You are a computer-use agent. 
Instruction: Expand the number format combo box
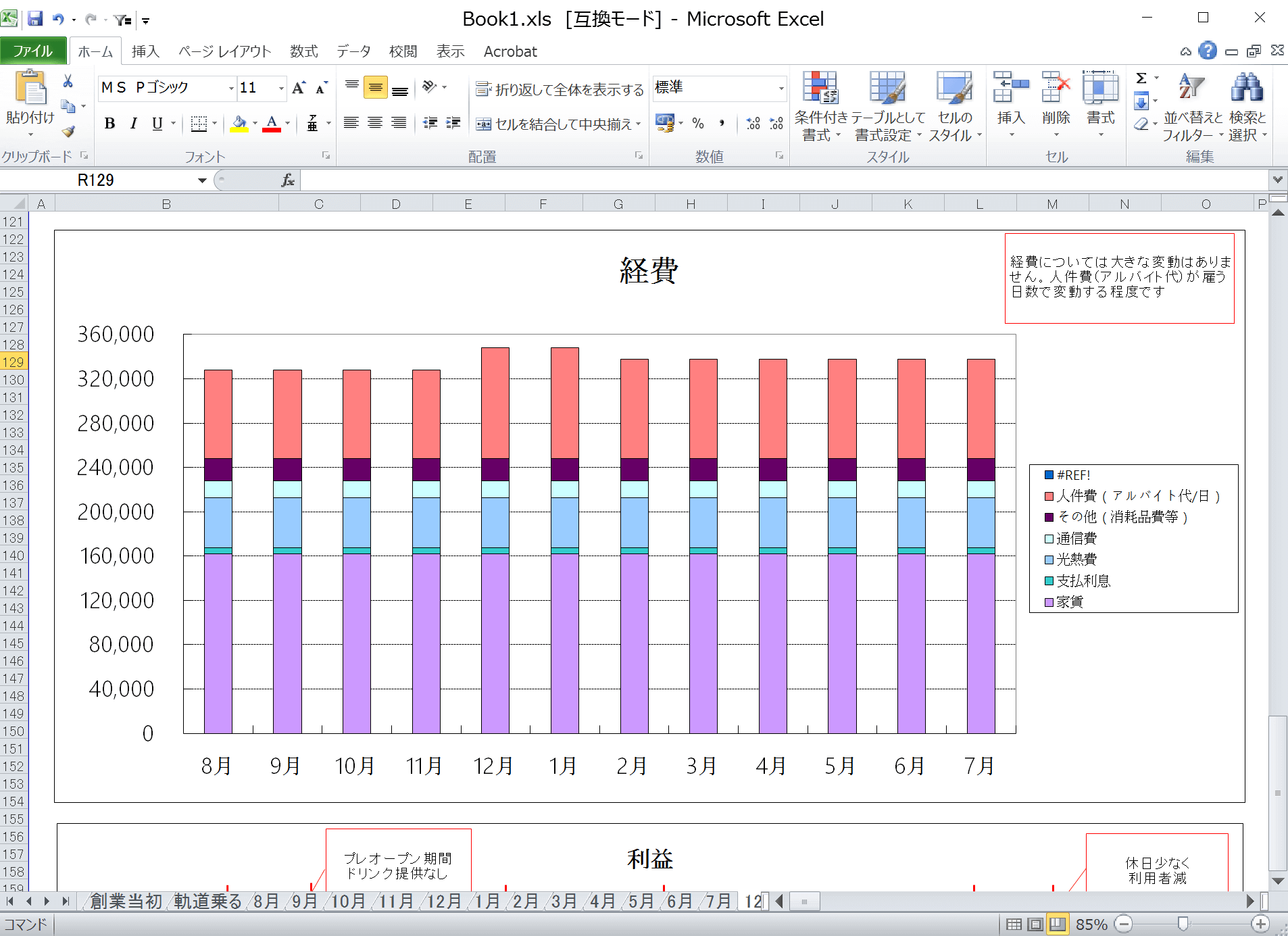coord(781,88)
